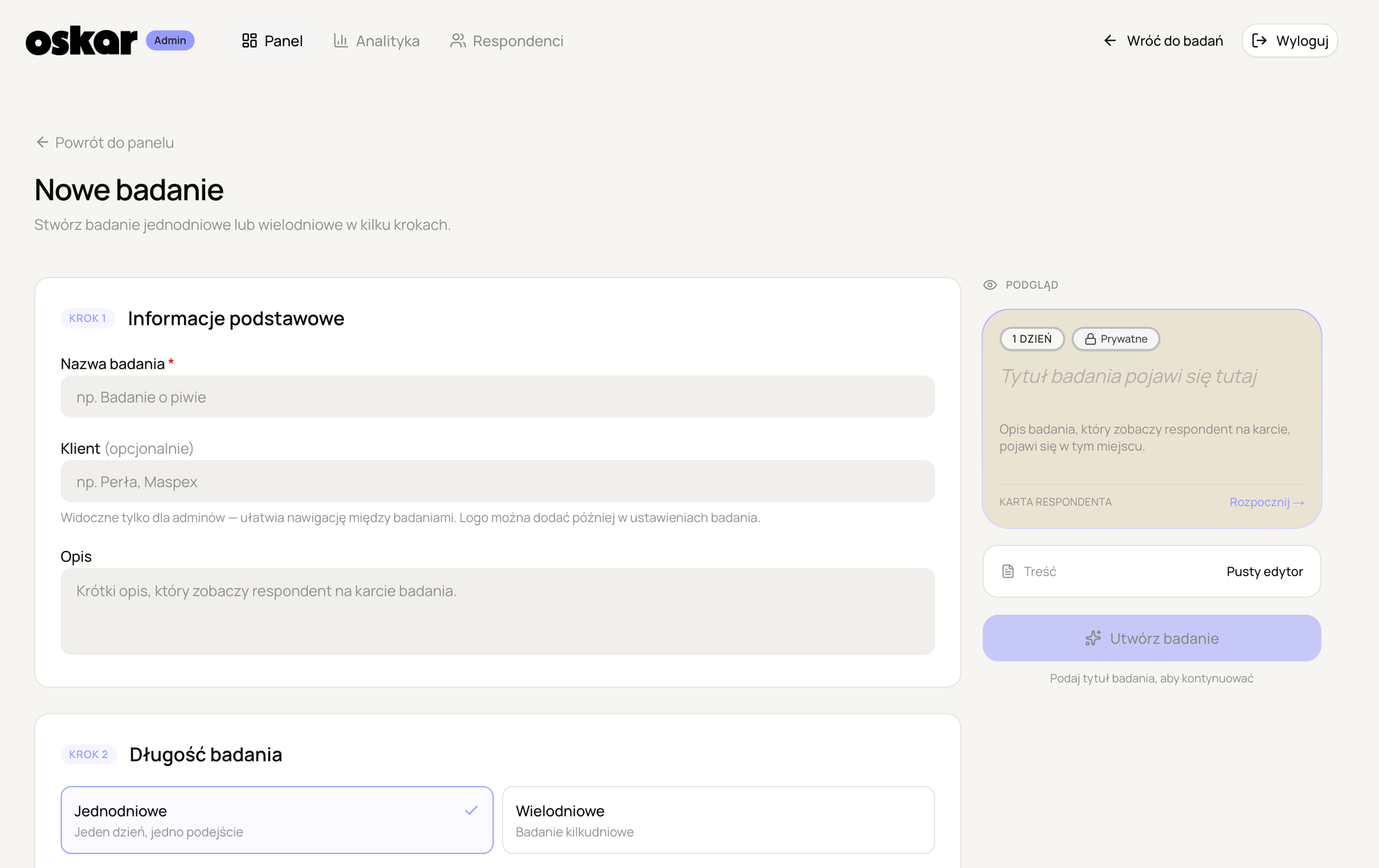1379x868 pixels.
Task: Click the Panel grid icon
Action: tap(249, 41)
